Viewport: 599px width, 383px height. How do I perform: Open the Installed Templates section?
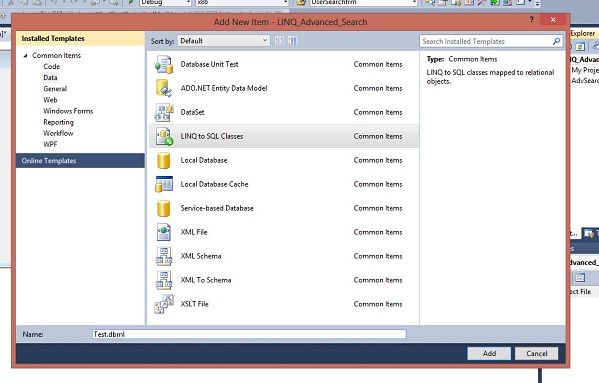(80, 39)
